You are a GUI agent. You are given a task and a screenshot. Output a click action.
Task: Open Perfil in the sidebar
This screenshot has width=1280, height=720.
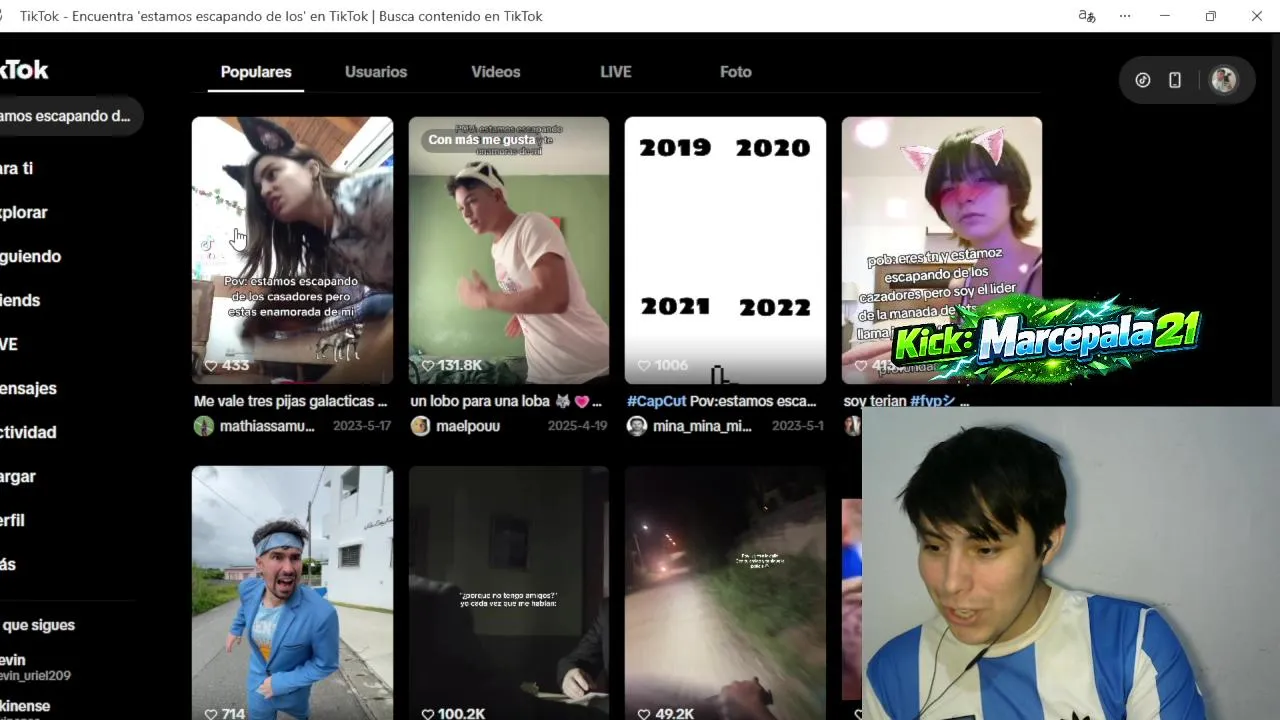12,520
